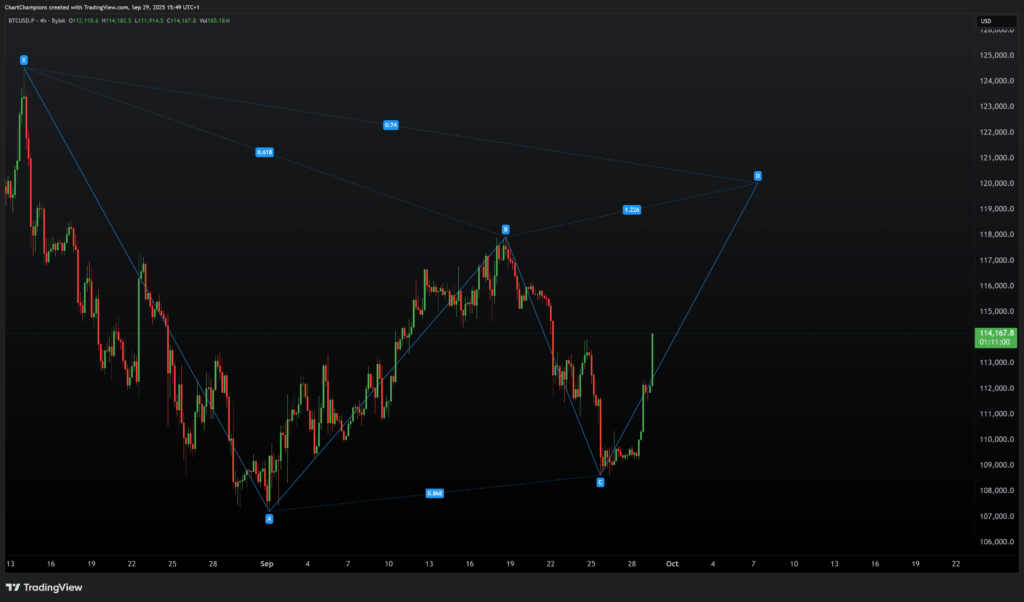Click the current price label 114,167.8
1024x602 pixels.
coord(998,333)
